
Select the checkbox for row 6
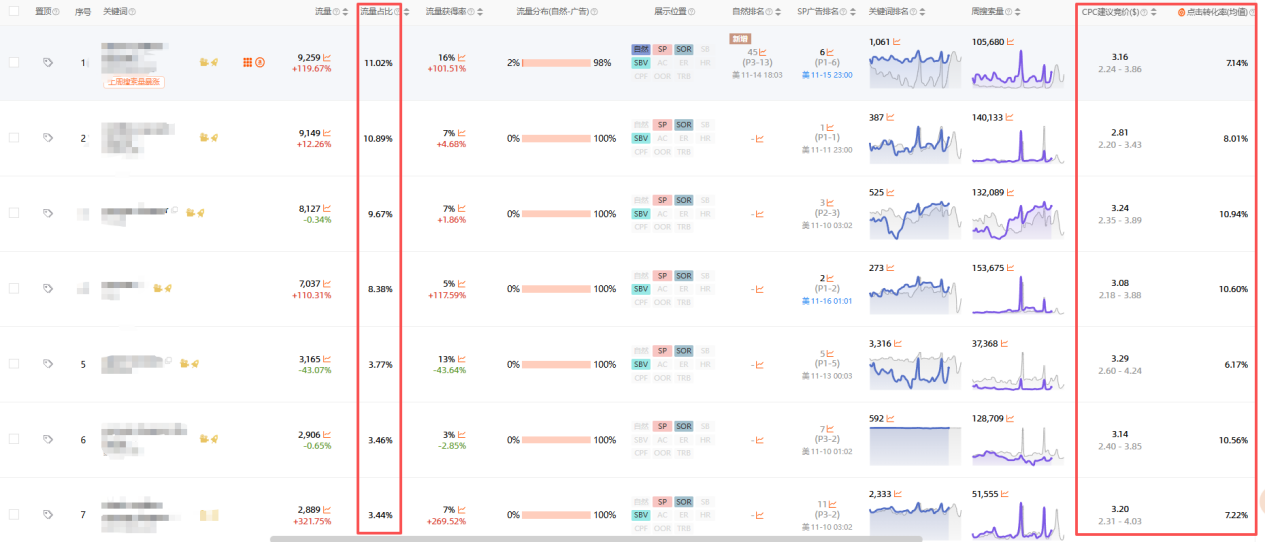[x=14, y=439]
